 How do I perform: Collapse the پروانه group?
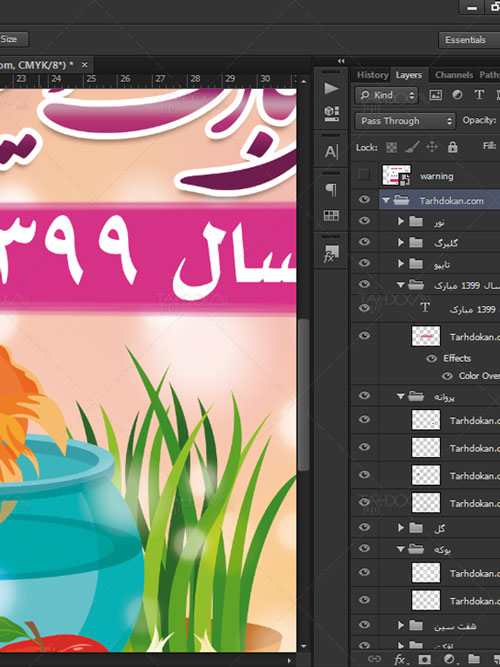pos(400,396)
